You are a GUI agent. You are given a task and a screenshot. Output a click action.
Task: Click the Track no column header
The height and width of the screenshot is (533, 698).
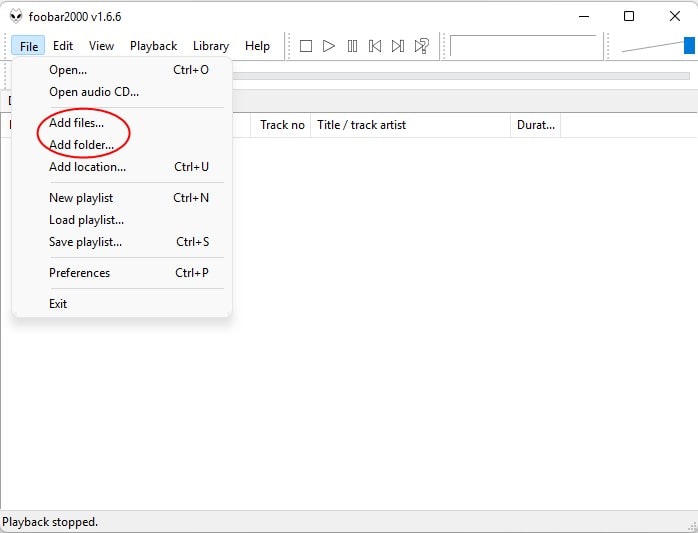click(x=282, y=125)
